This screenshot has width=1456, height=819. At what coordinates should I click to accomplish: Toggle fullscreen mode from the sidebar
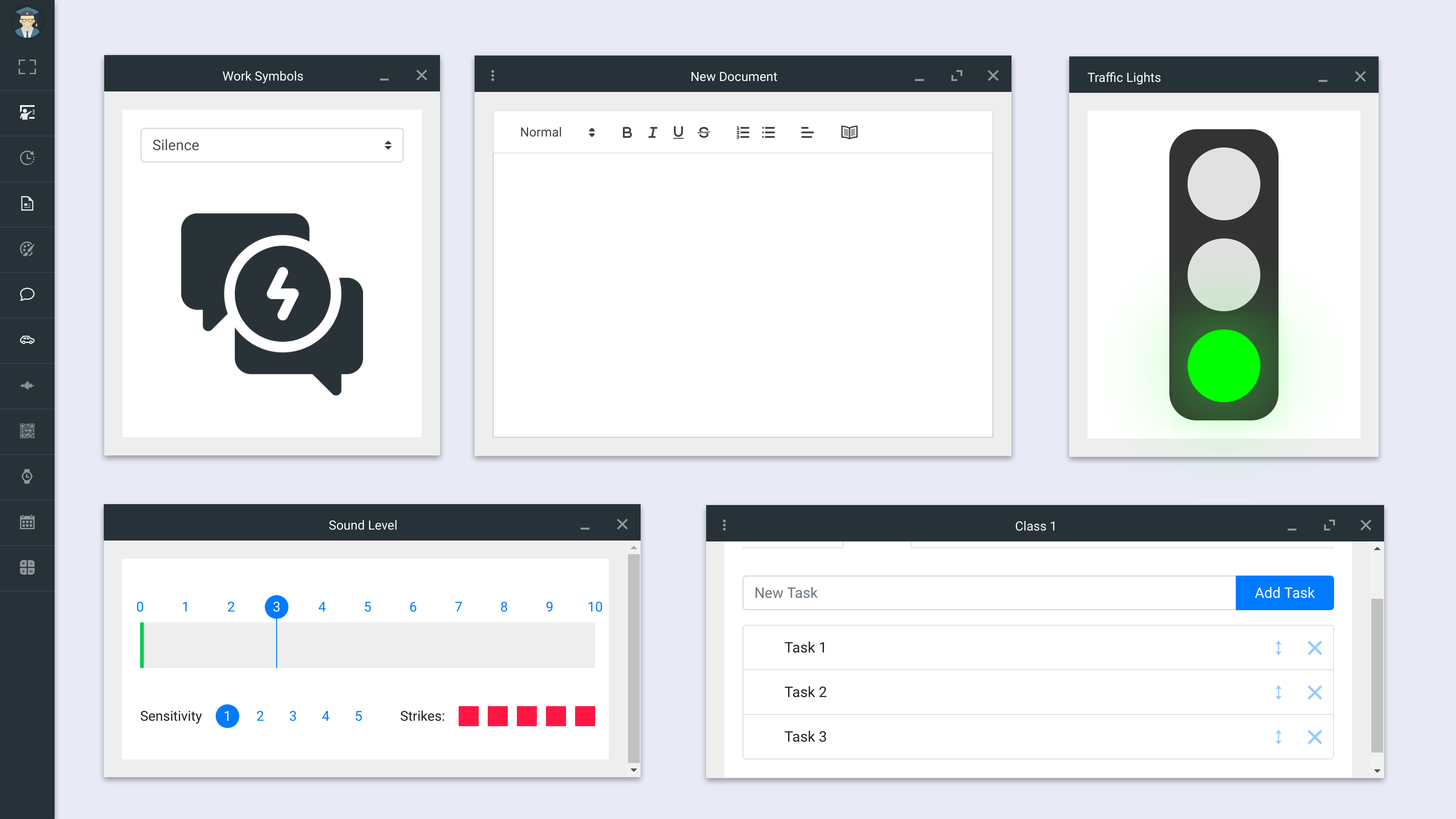point(27,67)
